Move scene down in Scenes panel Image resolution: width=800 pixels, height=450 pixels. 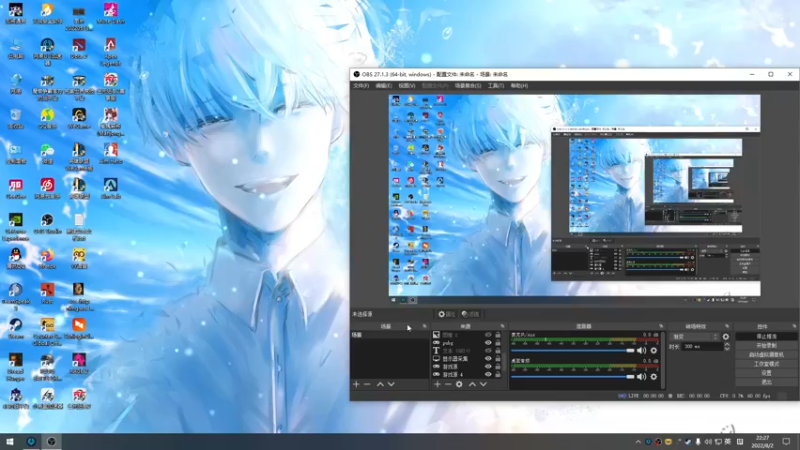tap(391, 384)
